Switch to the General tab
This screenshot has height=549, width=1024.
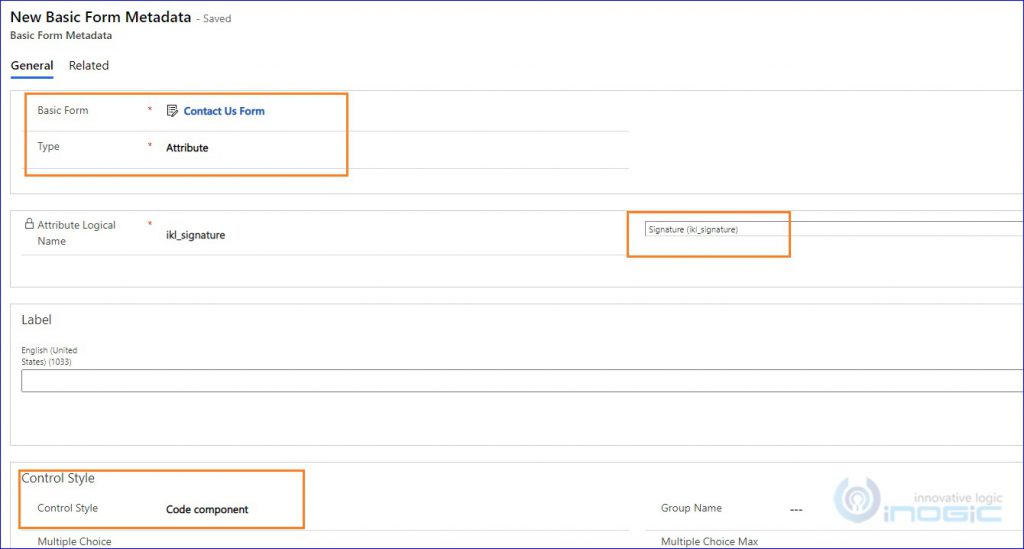pos(32,66)
